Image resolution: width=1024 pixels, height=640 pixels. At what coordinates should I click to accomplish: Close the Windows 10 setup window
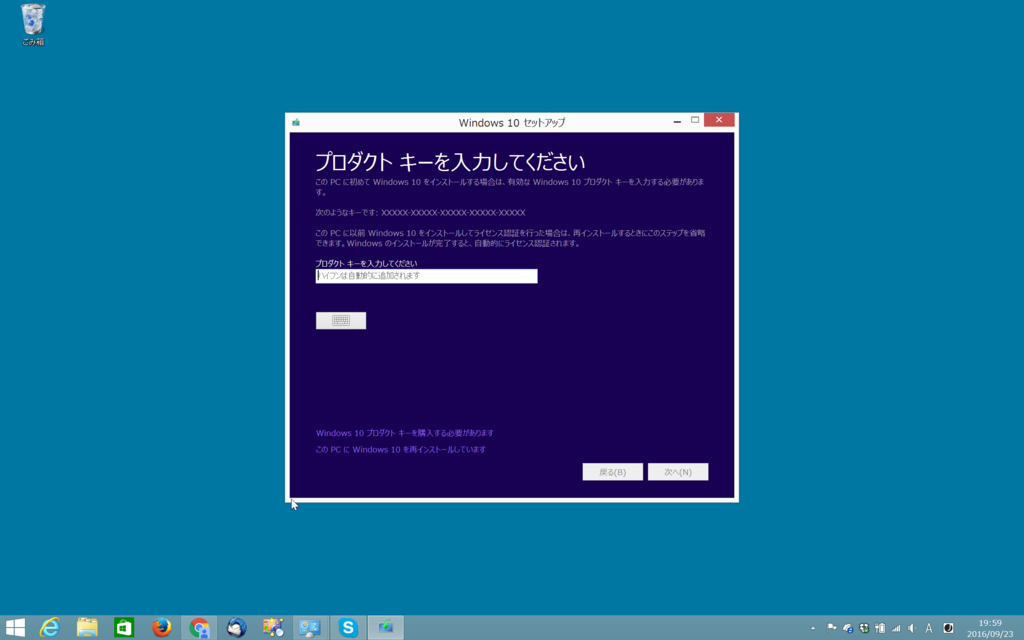pyautogui.click(x=719, y=120)
